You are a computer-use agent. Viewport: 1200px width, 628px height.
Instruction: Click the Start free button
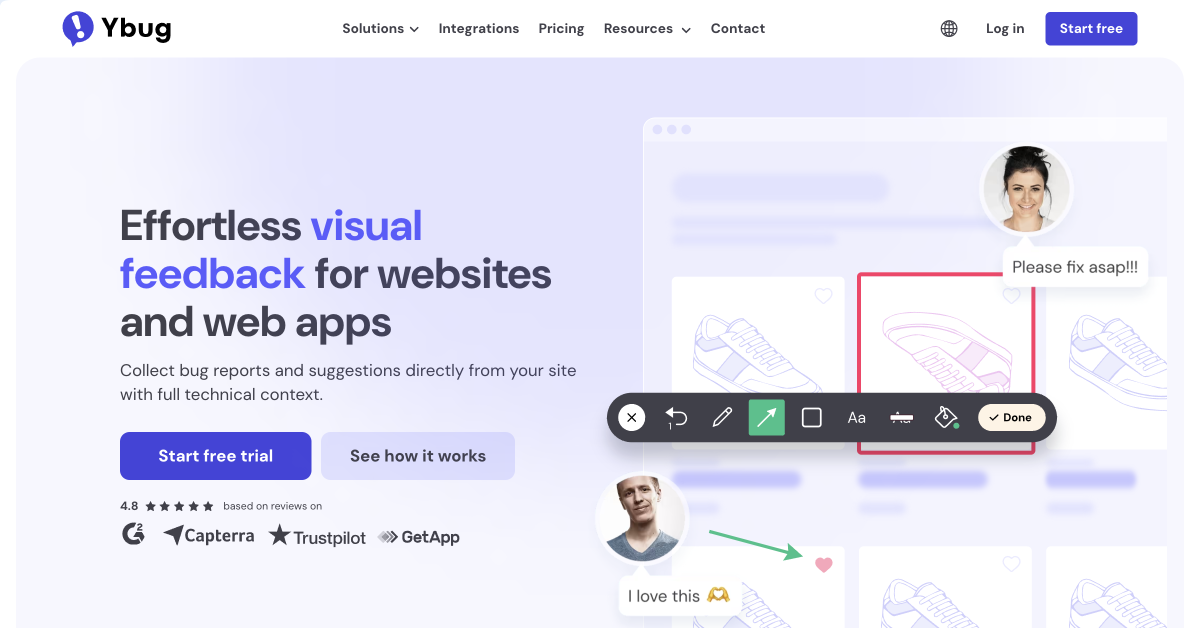coord(1091,29)
